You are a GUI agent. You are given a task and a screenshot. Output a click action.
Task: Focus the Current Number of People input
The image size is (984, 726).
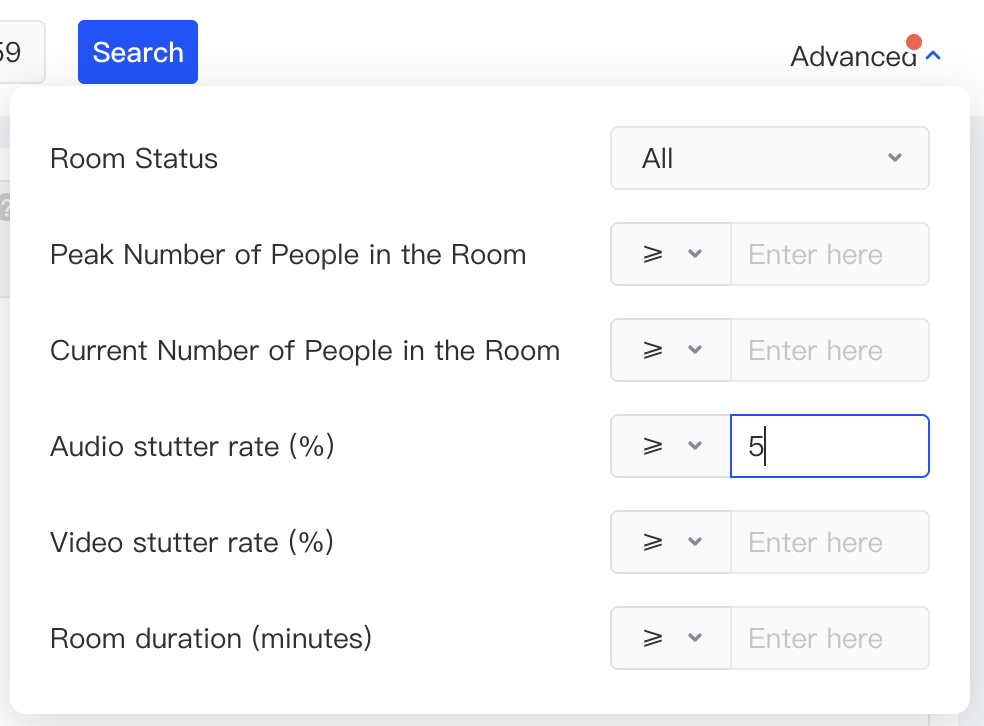pyautogui.click(x=829, y=350)
